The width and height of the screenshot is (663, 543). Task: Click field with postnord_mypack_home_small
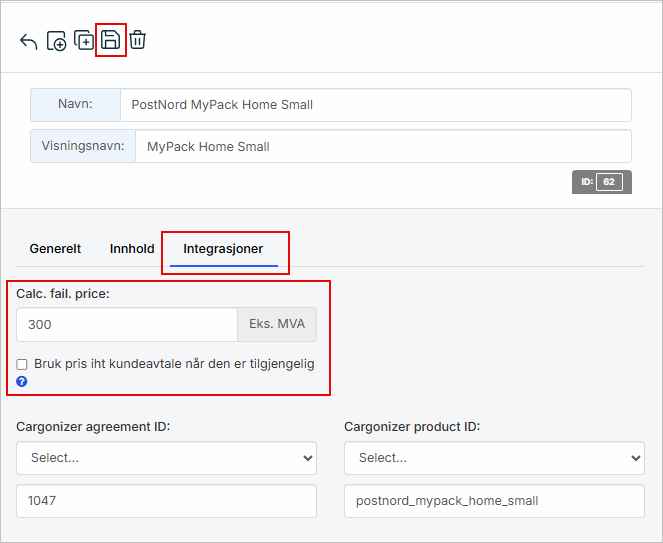tap(494, 501)
